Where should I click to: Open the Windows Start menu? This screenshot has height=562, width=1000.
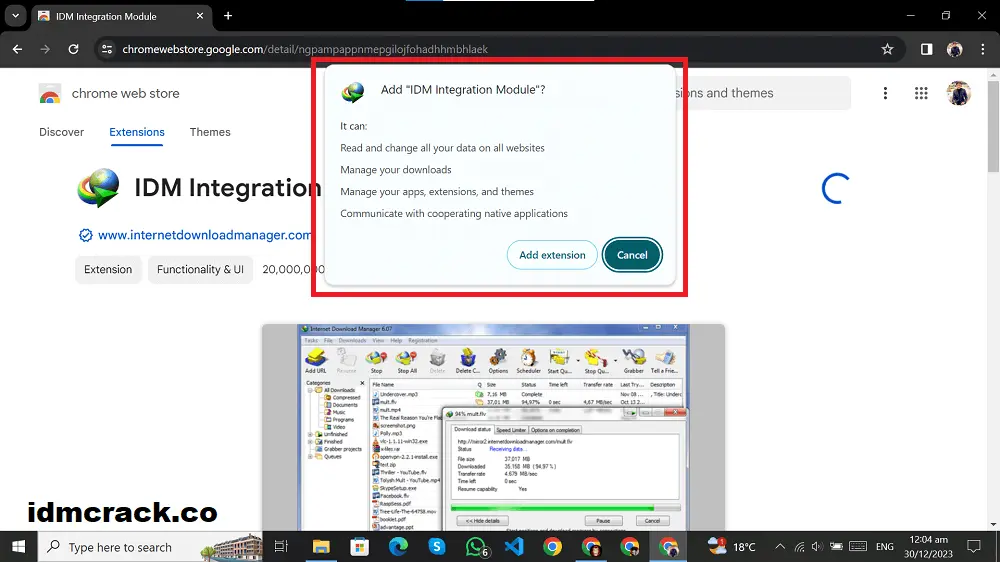pyautogui.click(x=18, y=547)
